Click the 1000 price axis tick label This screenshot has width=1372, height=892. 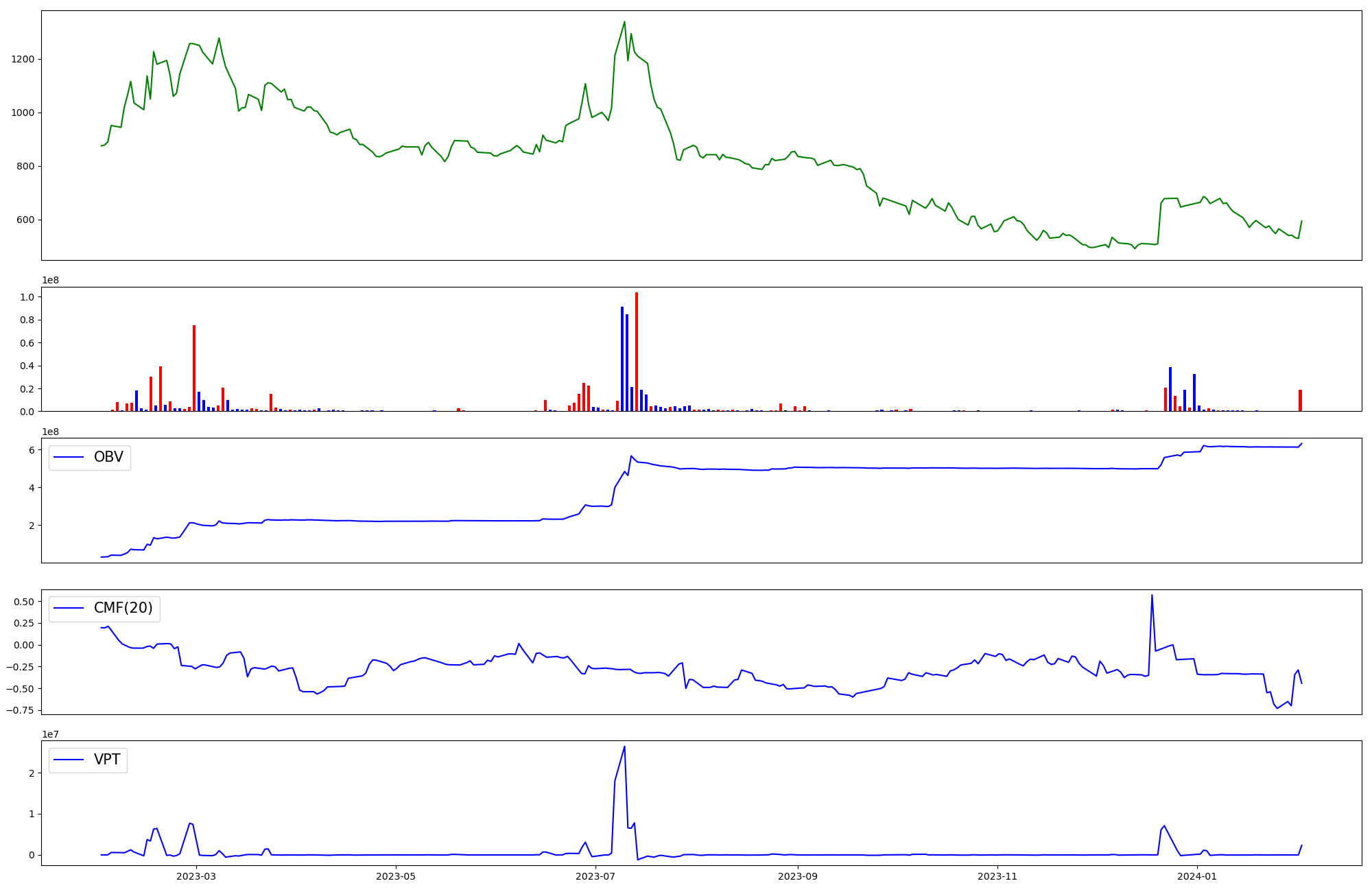[x=23, y=113]
